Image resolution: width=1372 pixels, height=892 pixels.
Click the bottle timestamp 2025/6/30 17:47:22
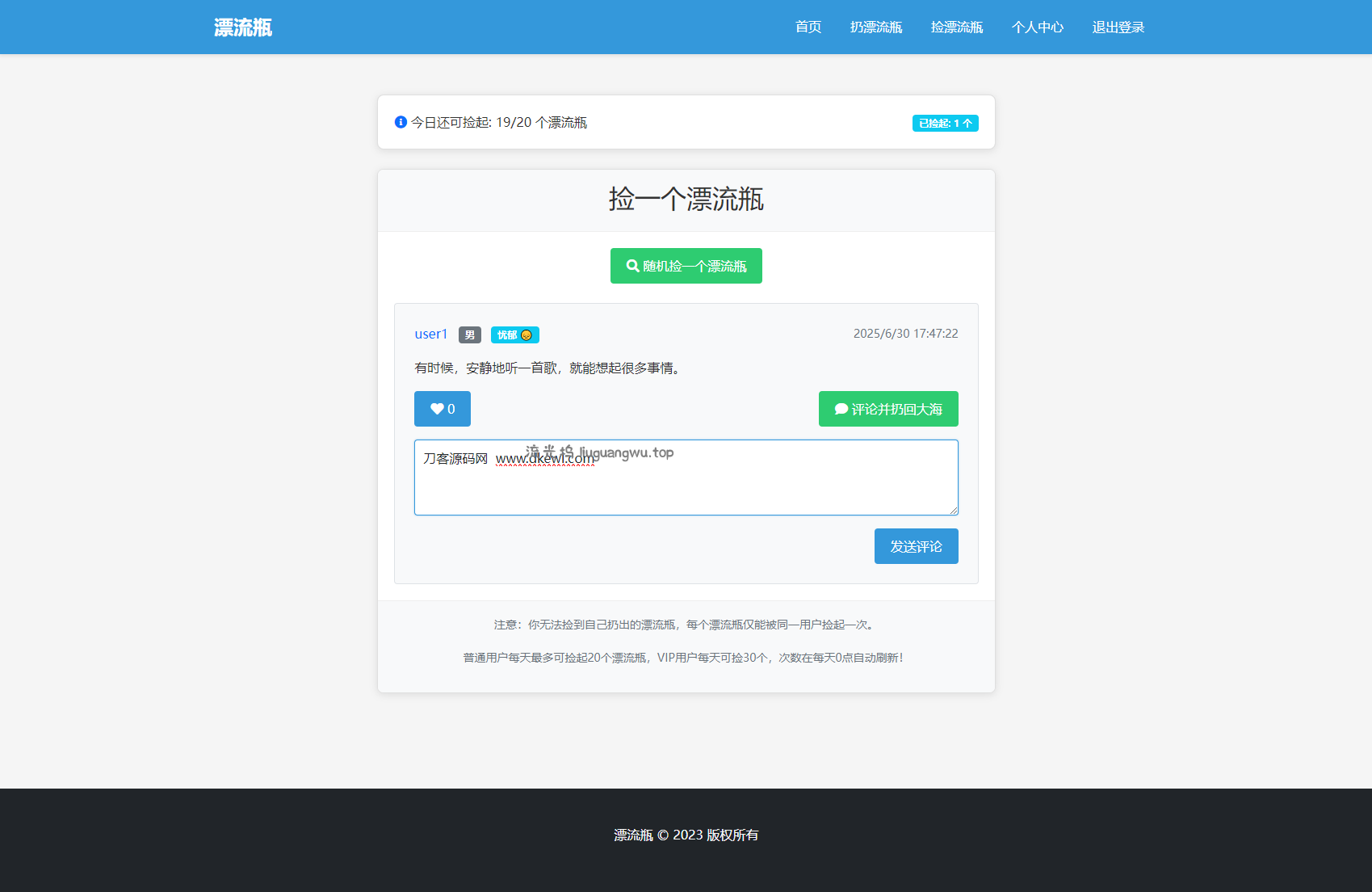point(905,334)
